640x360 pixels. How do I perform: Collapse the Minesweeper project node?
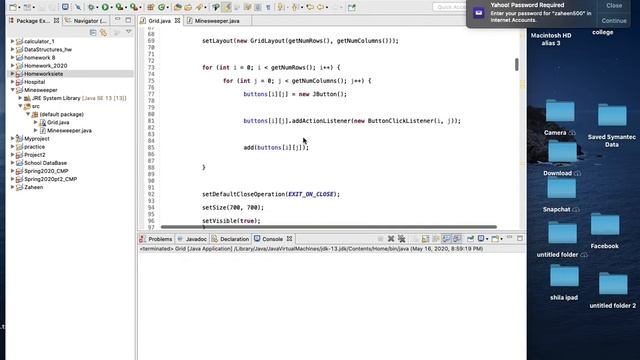point(12,90)
